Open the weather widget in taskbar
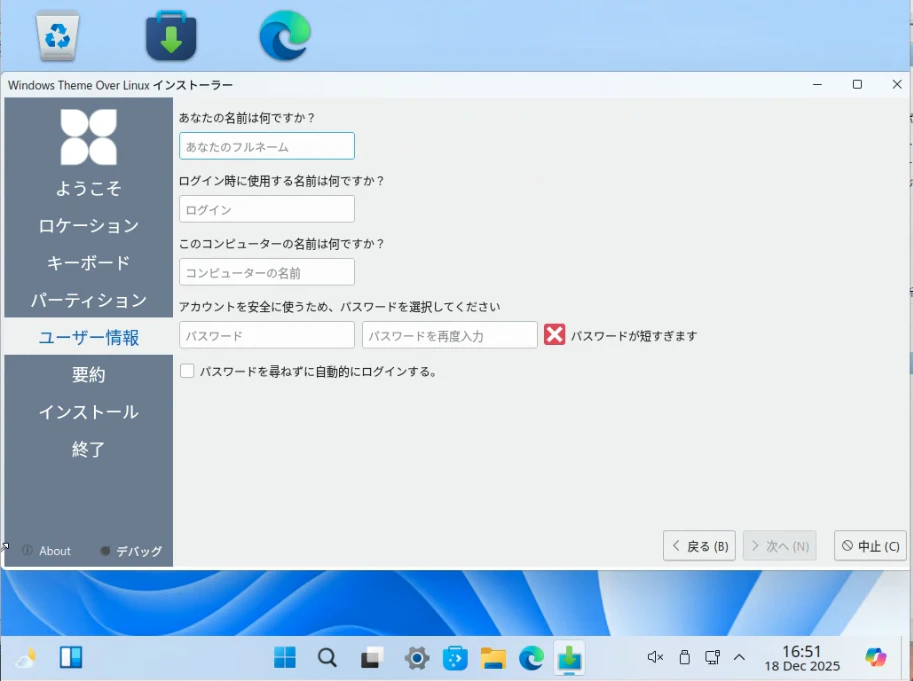 pos(26,658)
